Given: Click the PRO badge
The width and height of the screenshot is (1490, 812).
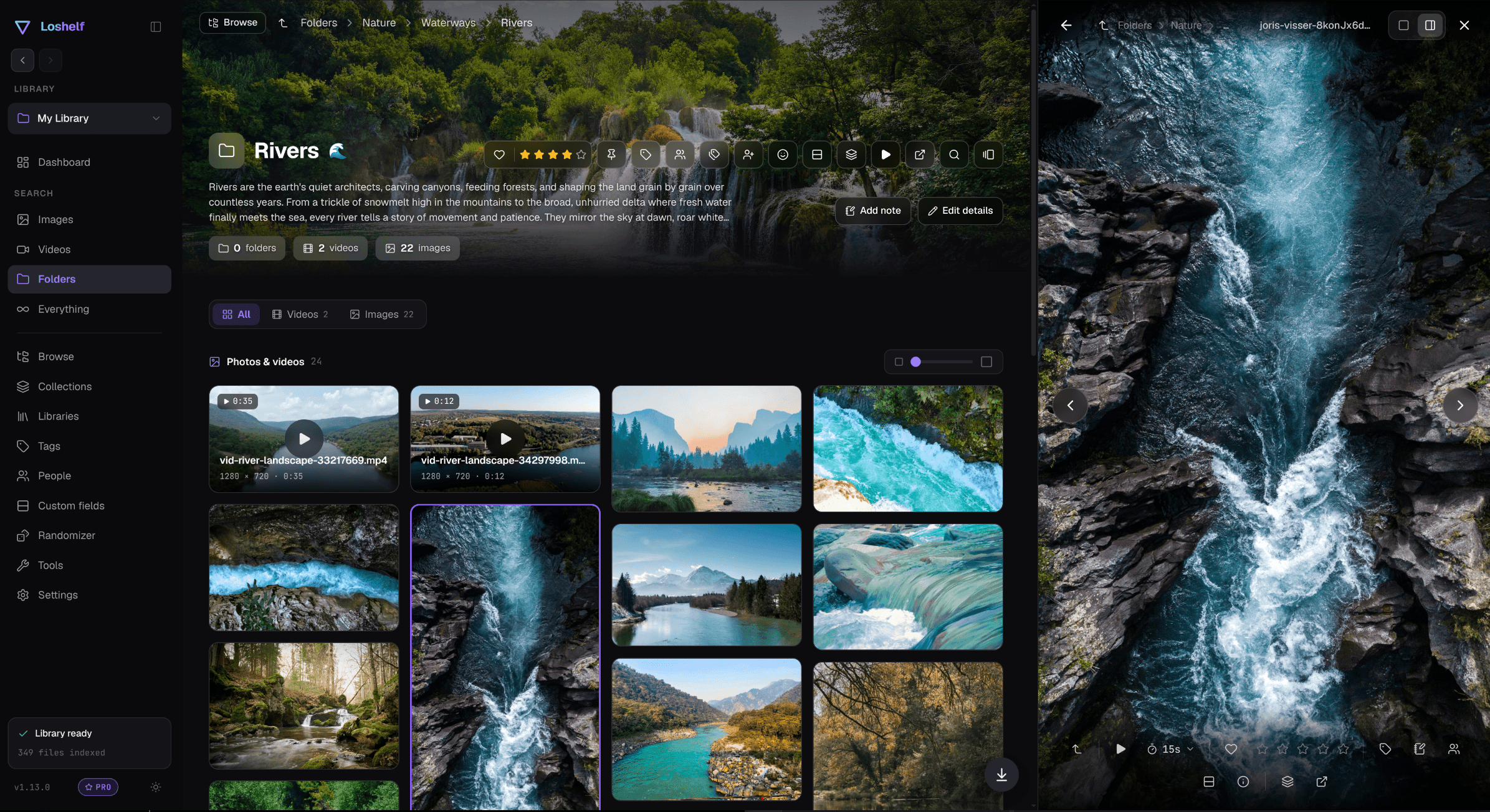Looking at the screenshot, I should coord(98,787).
